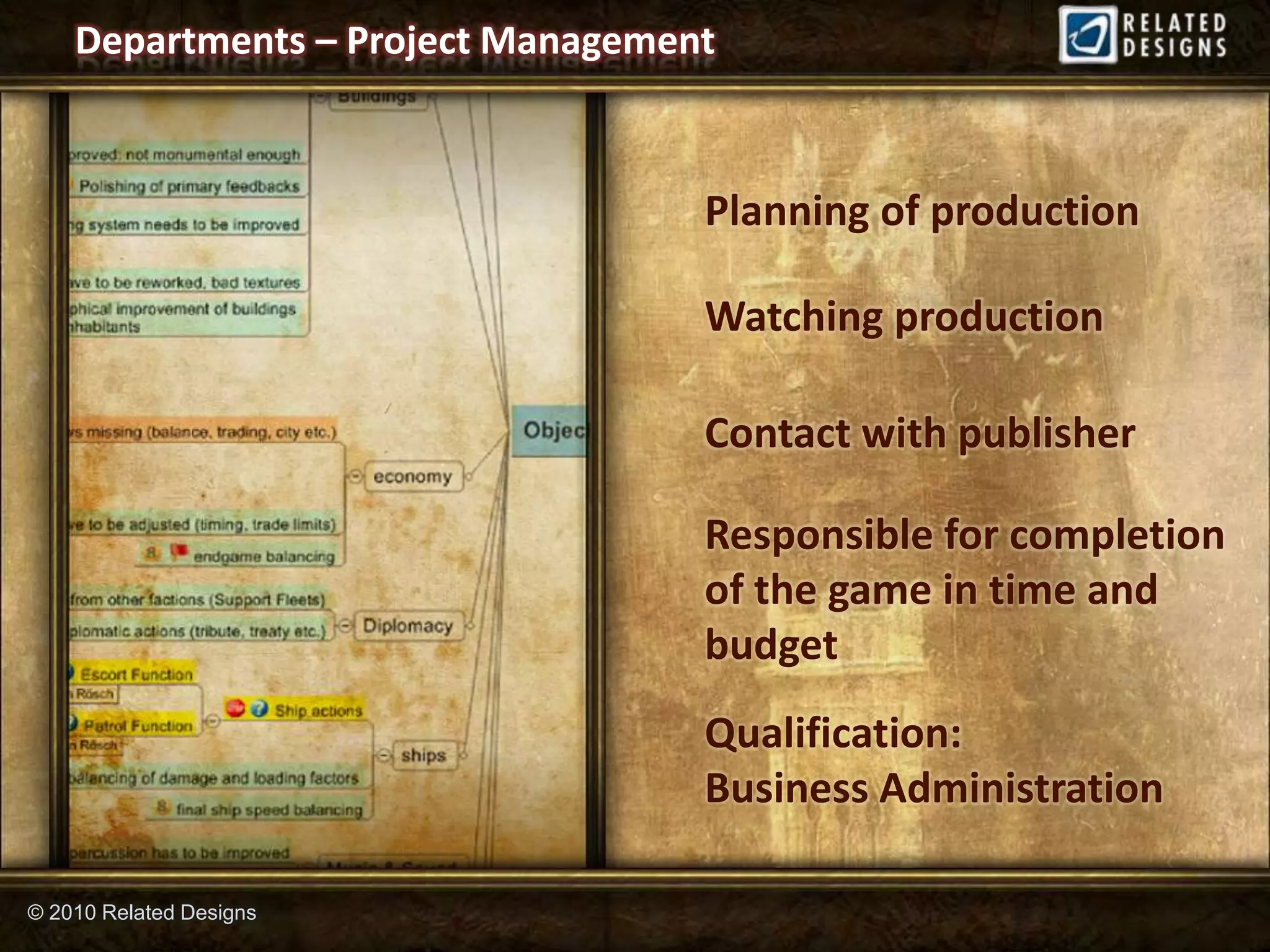
Task: Collapse the Buildings branch at top
Action: pyautogui.click(x=320, y=97)
